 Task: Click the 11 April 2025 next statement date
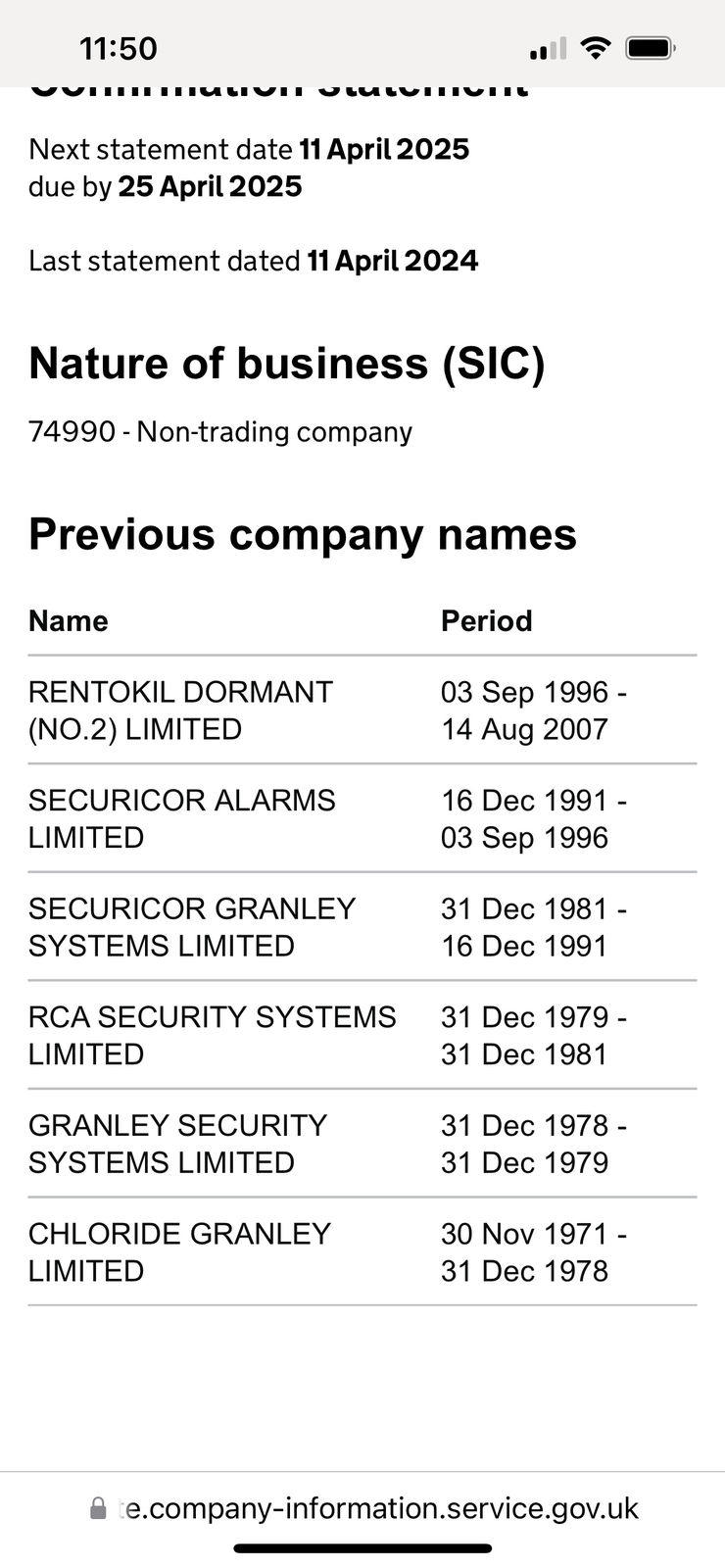[384, 149]
